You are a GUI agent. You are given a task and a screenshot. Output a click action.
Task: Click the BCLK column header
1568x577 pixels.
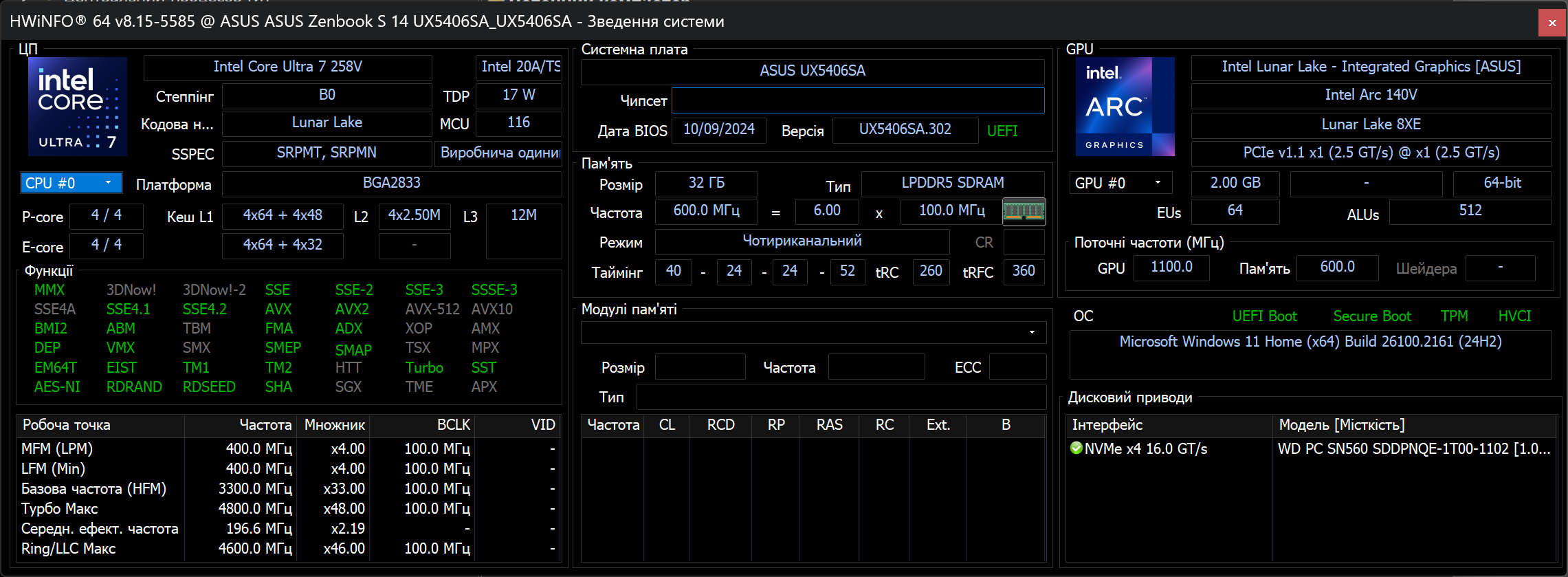(421, 425)
